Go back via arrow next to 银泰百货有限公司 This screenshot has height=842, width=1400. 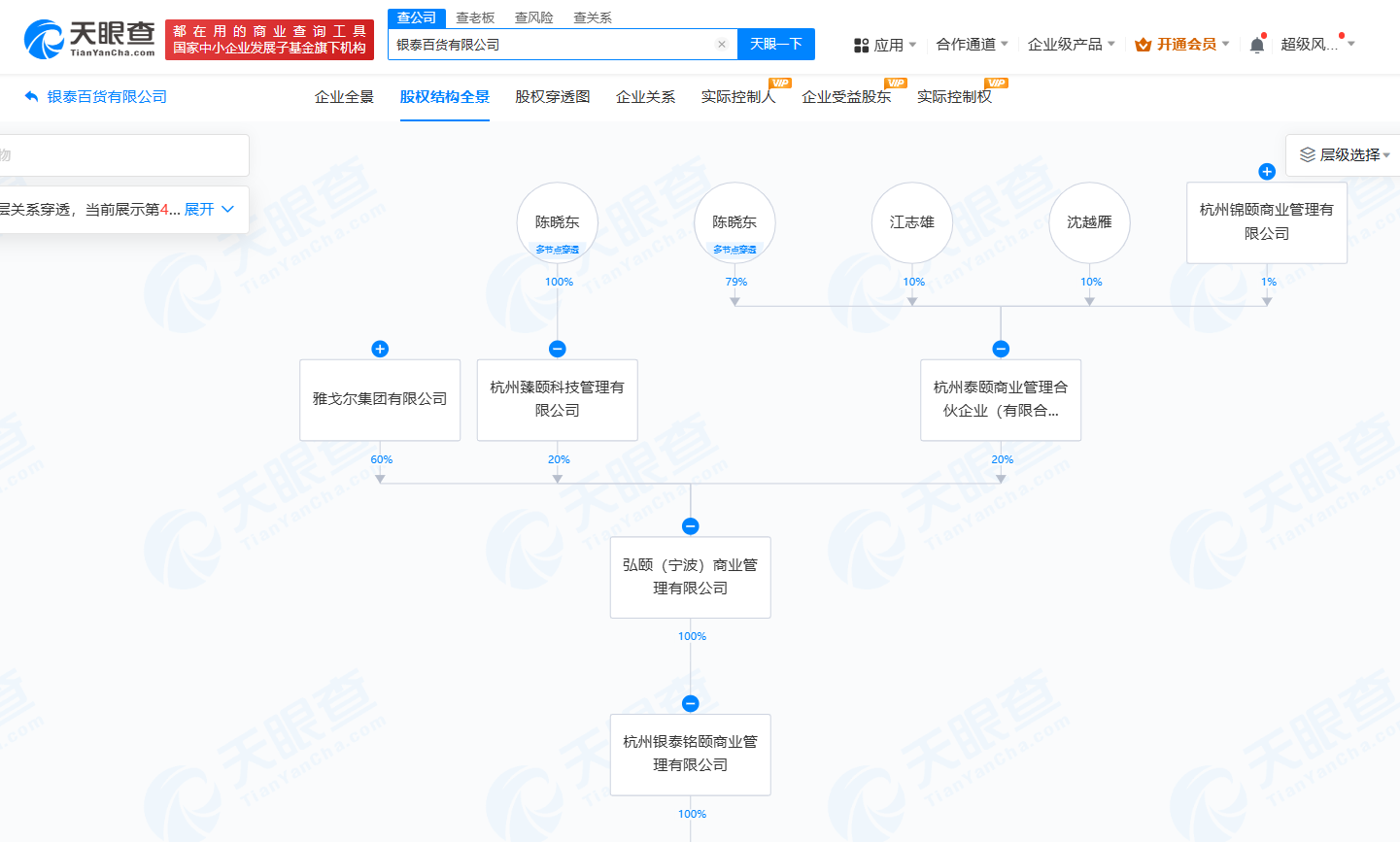click(31, 97)
